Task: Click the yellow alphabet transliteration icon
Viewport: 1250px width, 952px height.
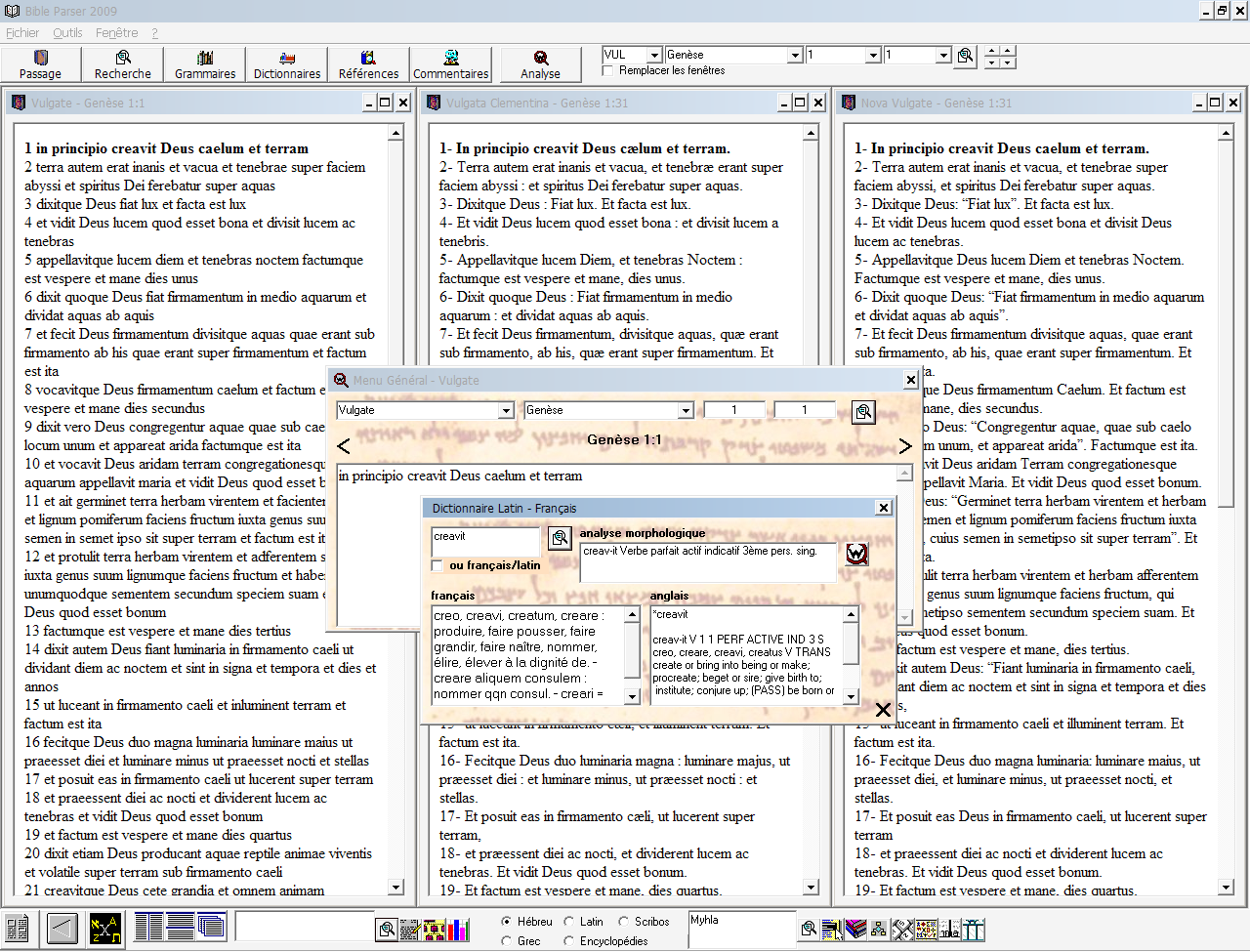Action: tap(104, 927)
